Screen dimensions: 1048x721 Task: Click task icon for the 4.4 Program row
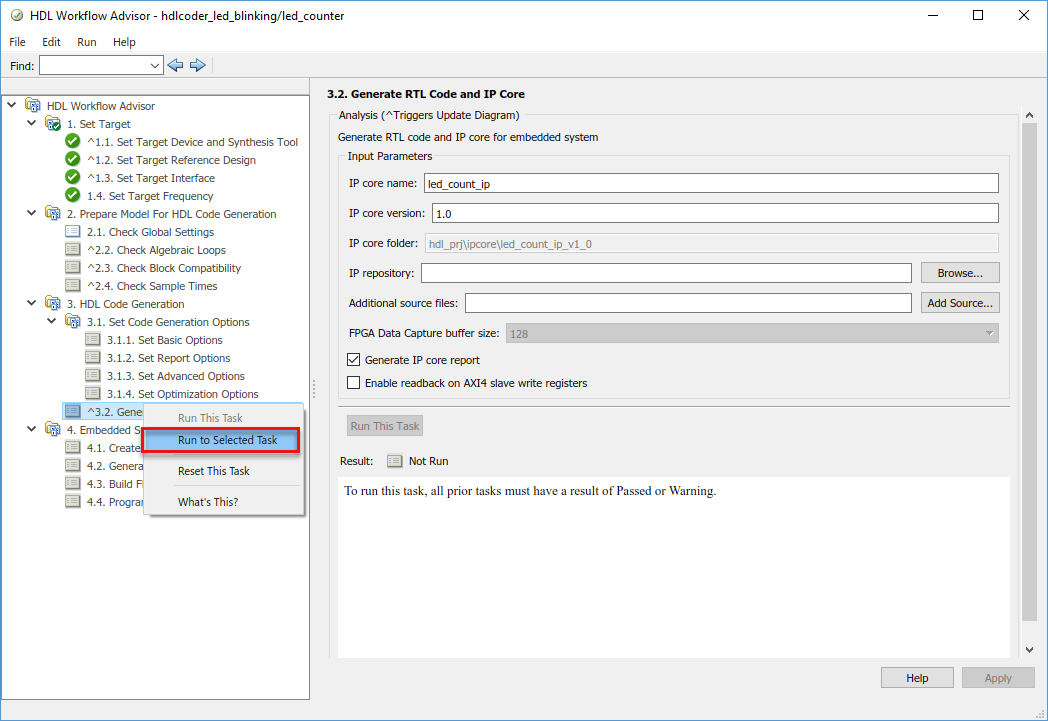tap(73, 501)
